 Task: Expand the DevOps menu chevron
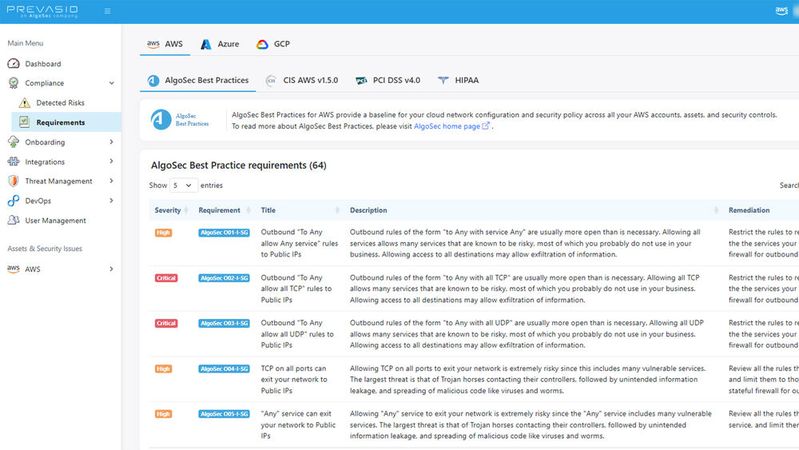[112, 200]
